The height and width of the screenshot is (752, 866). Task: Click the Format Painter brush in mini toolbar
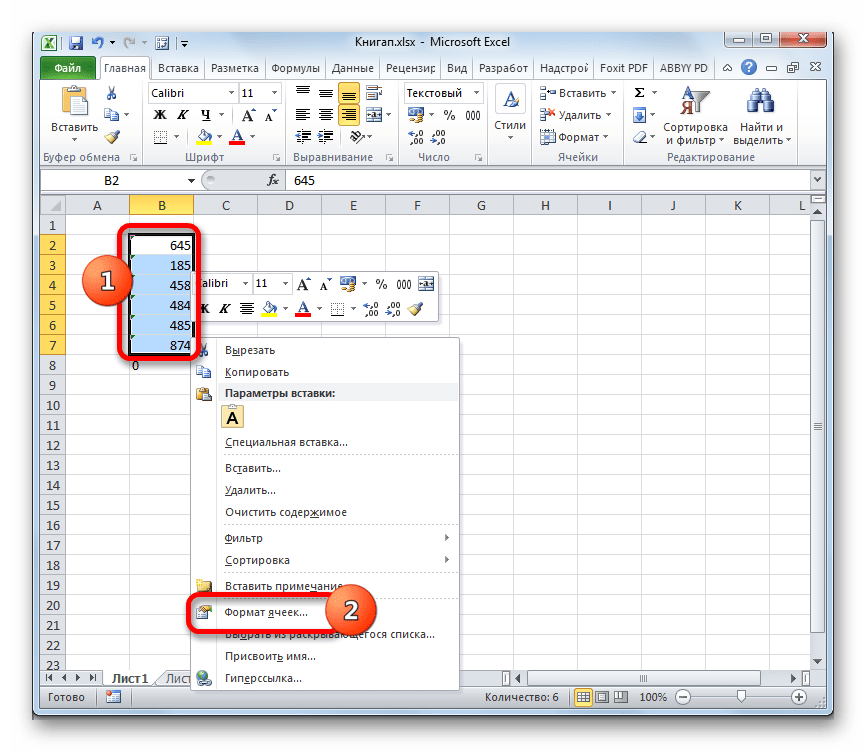[x=416, y=309]
